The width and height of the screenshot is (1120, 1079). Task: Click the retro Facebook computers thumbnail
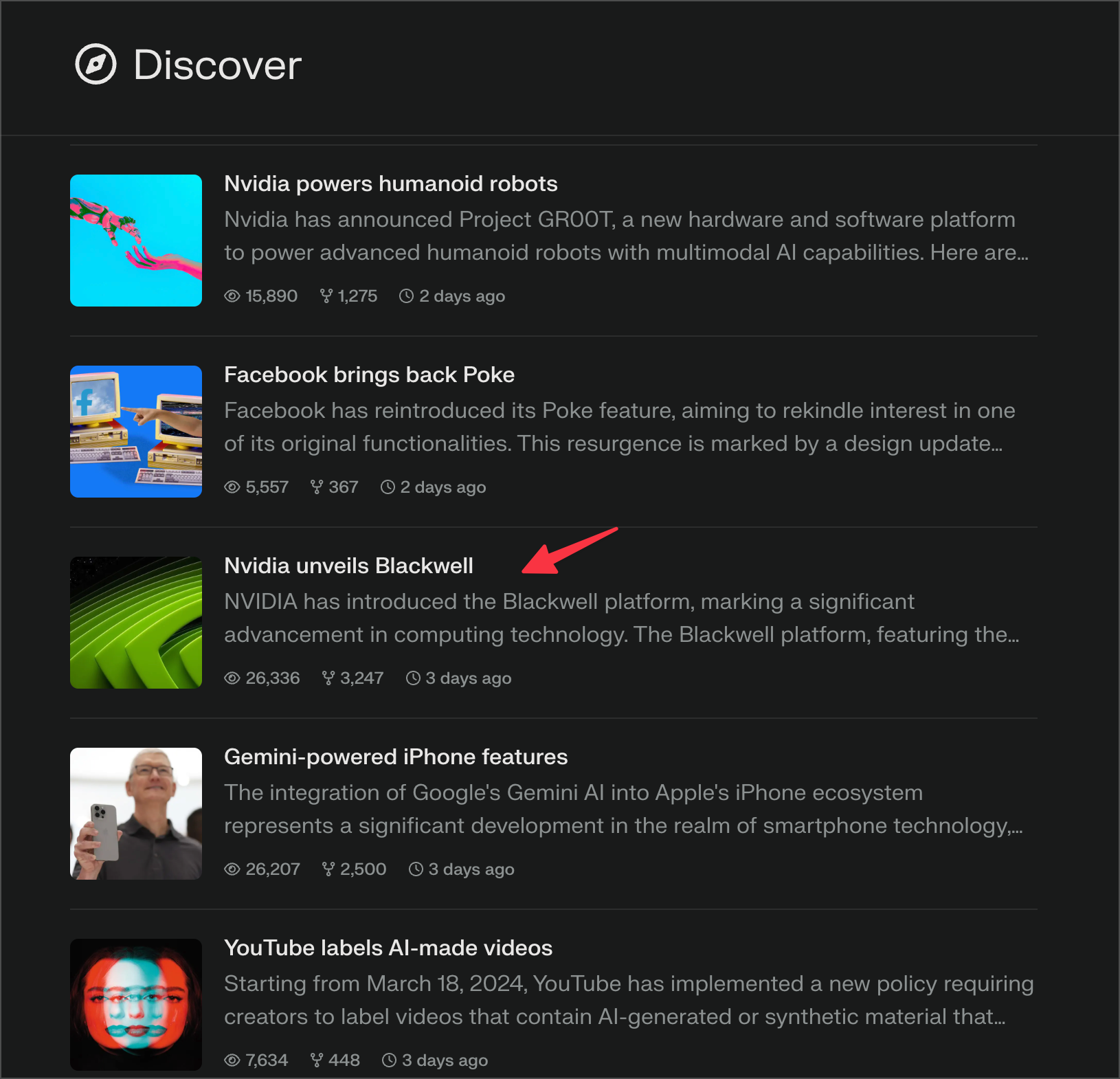[136, 432]
